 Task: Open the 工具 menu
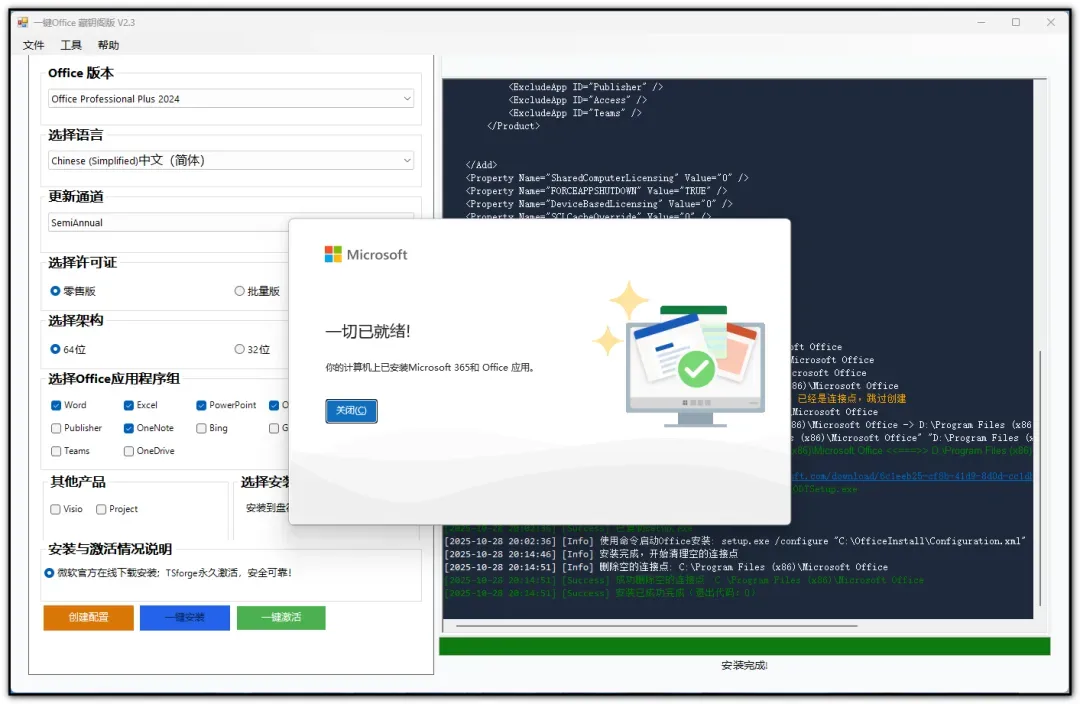71,45
